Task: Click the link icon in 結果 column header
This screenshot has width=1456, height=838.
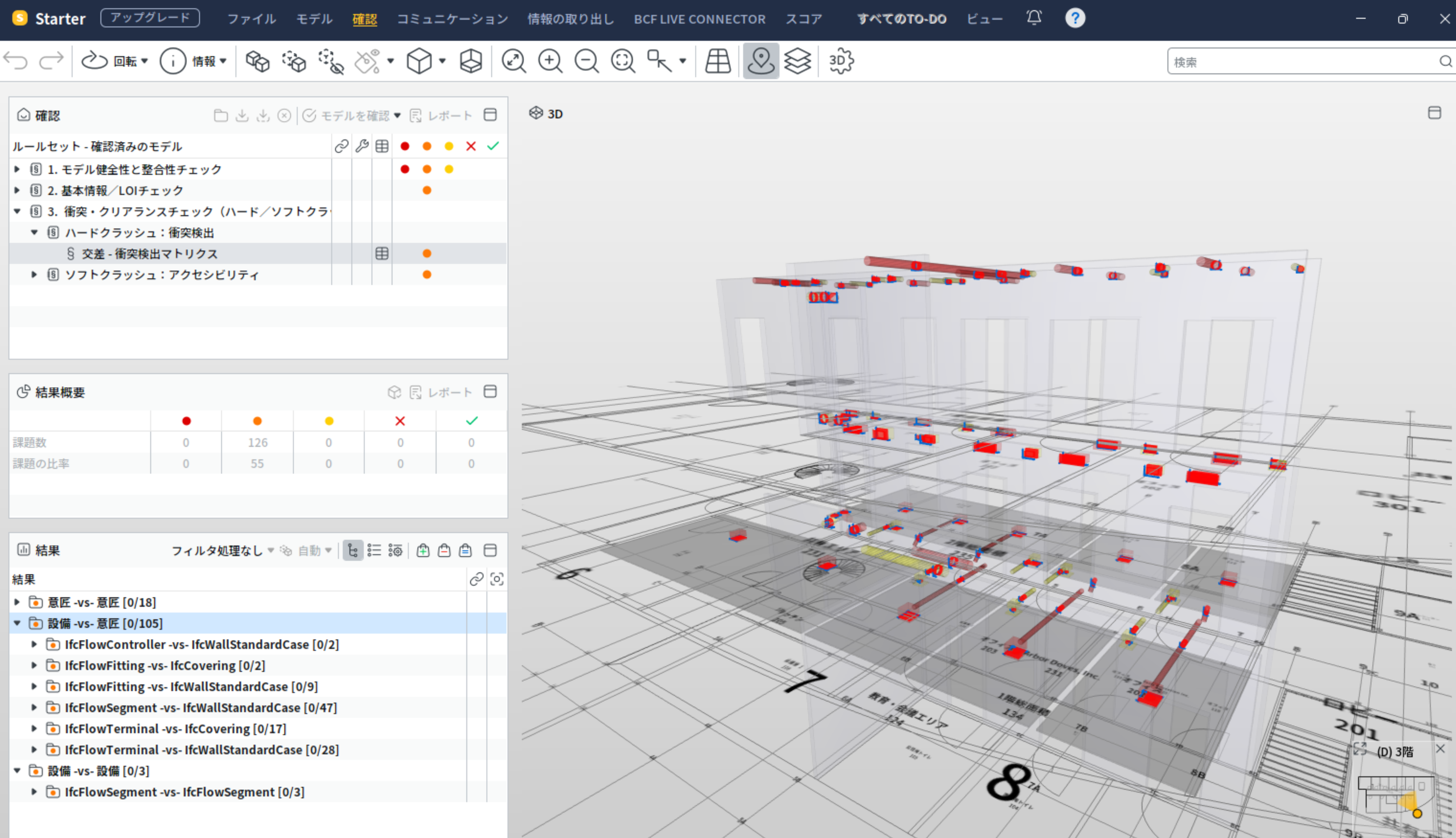Action: pos(477,579)
